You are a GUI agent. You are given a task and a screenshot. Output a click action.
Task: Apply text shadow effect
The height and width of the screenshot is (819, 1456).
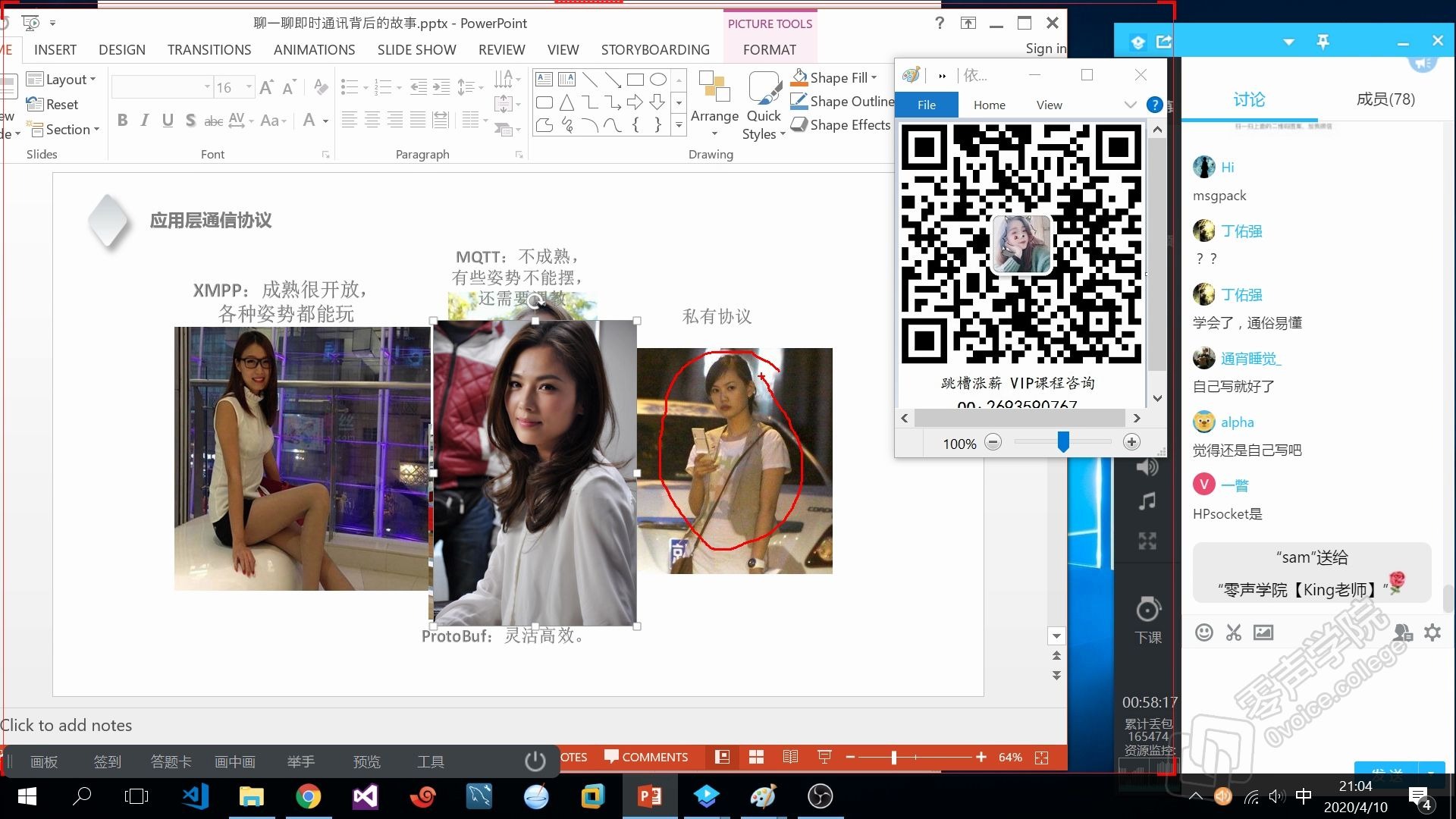pos(190,120)
